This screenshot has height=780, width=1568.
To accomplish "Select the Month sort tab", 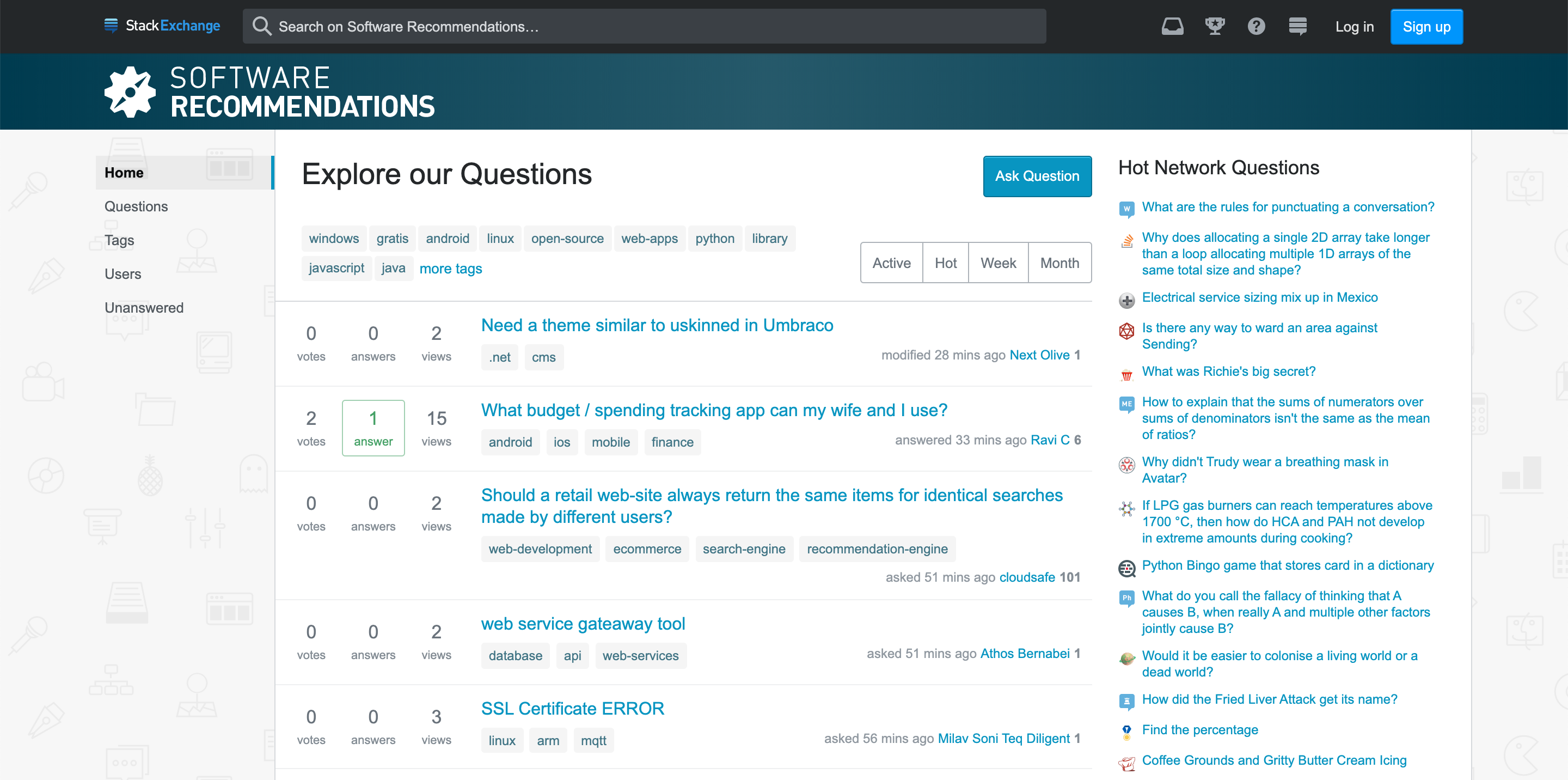I will click(1059, 263).
